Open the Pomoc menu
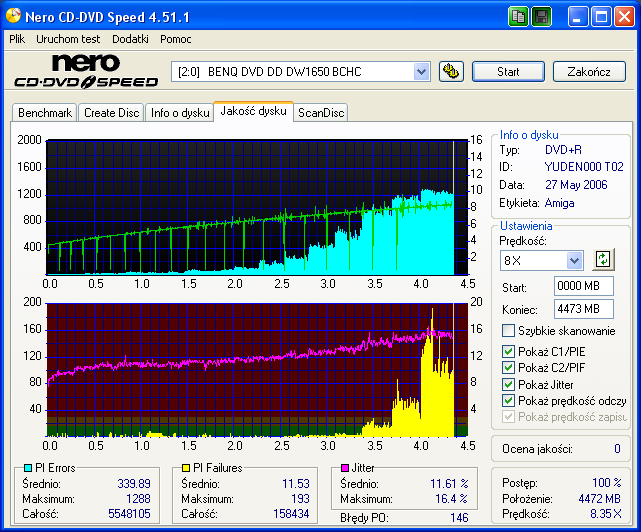Image resolution: width=641 pixels, height=532 pixels. [x=175, y=39]
